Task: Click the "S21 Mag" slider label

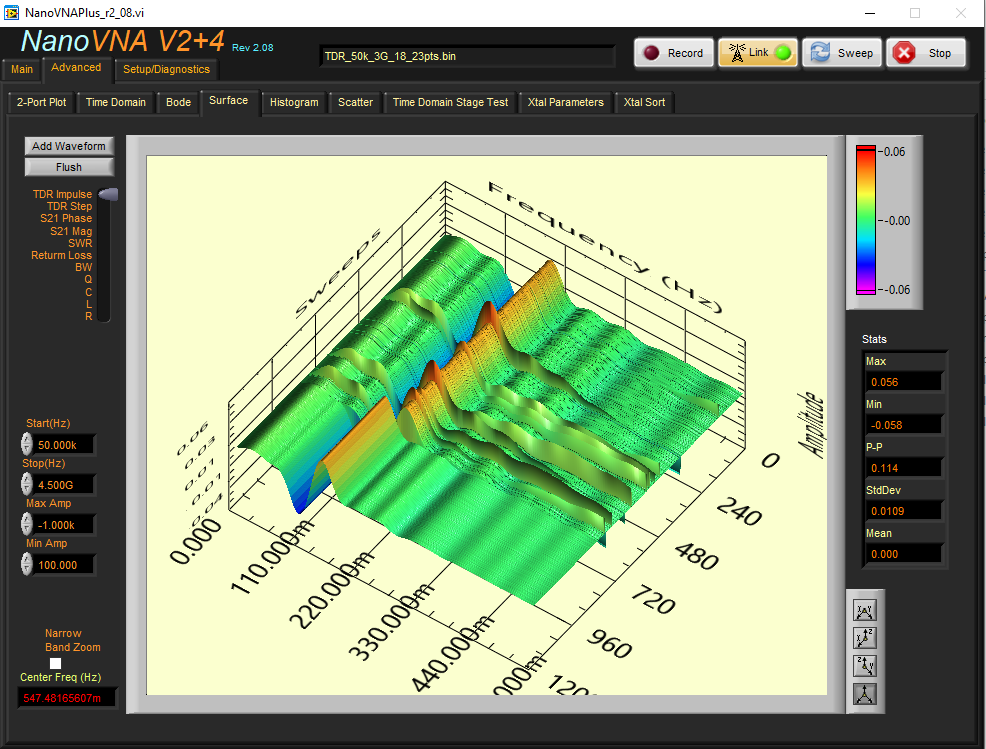Action: coord(71,231)
